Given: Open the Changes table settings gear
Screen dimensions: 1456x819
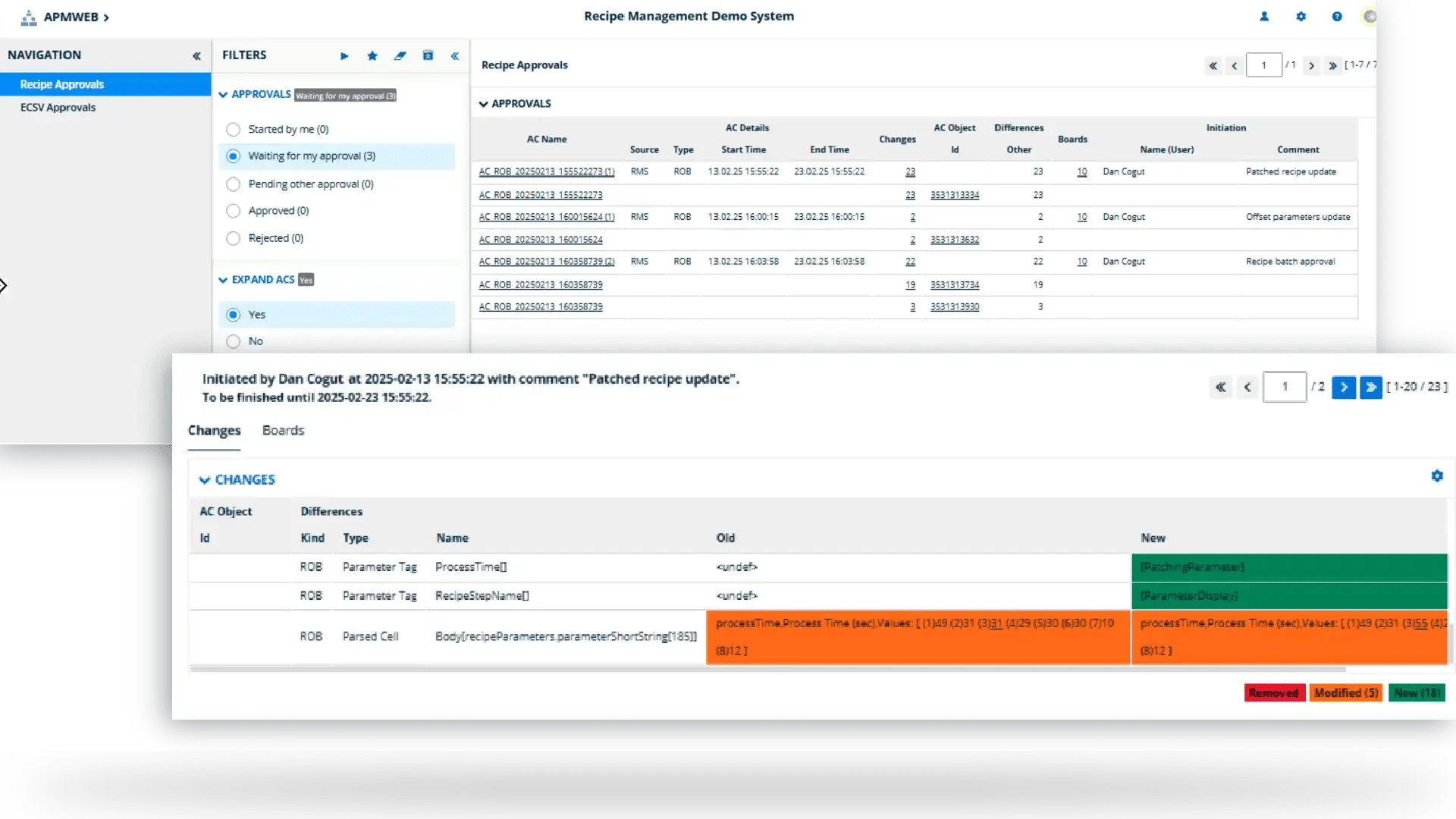Looking at the screenshot, I should (x=1438, y=475).
